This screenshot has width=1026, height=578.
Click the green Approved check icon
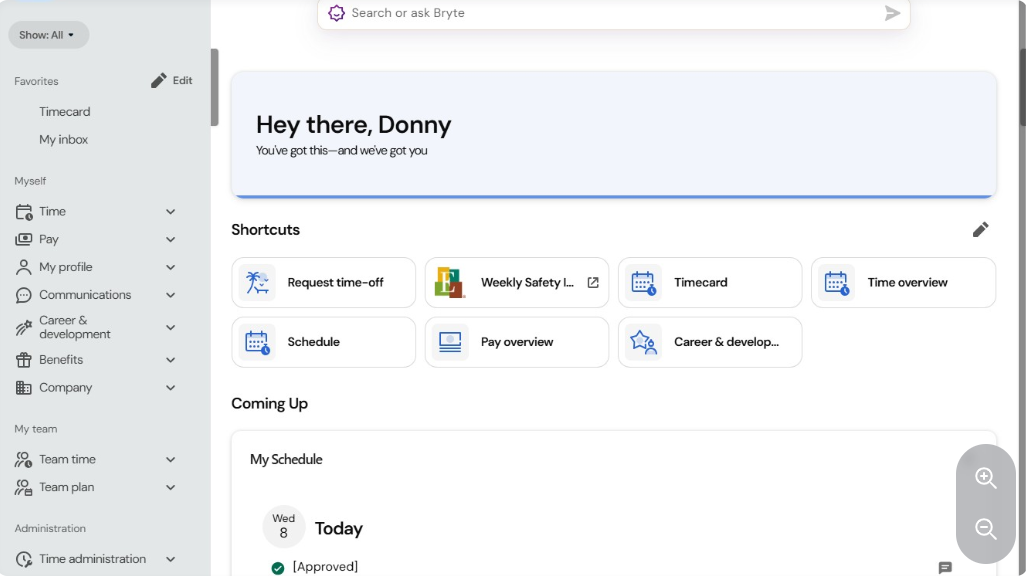[x=278, y=568]
